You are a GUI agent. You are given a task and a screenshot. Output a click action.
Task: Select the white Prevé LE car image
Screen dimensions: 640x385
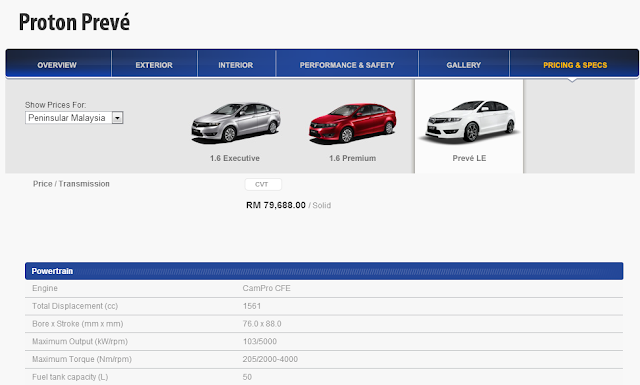[469, 121]
